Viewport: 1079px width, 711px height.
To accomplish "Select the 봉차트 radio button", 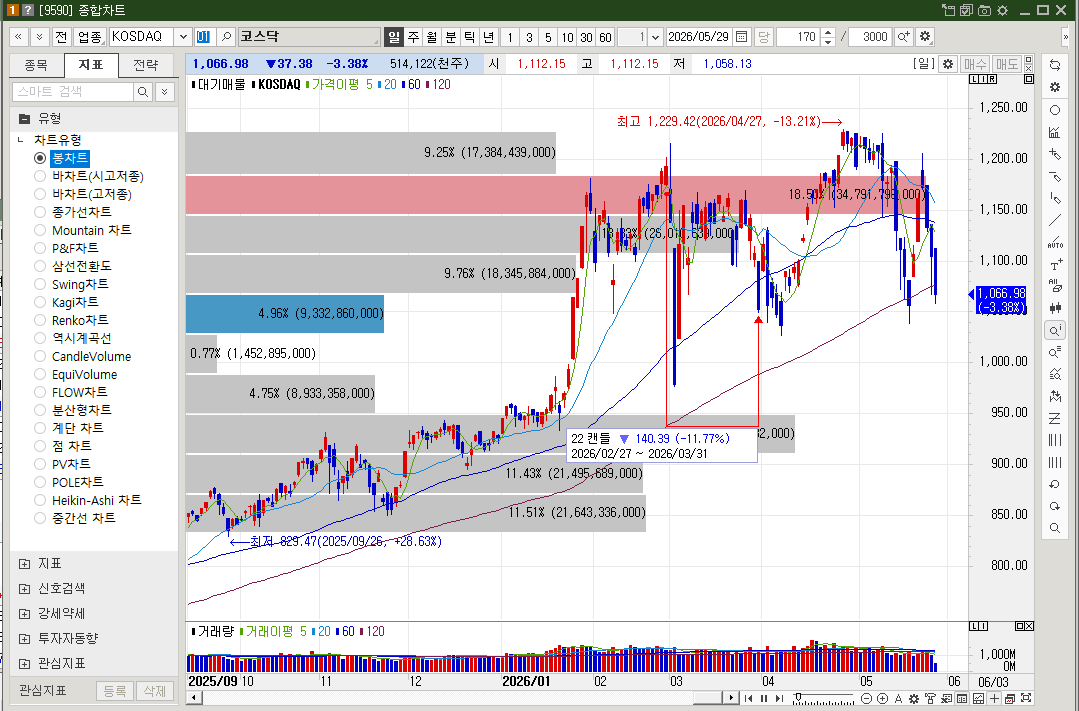I will click(x=40, y=158).
